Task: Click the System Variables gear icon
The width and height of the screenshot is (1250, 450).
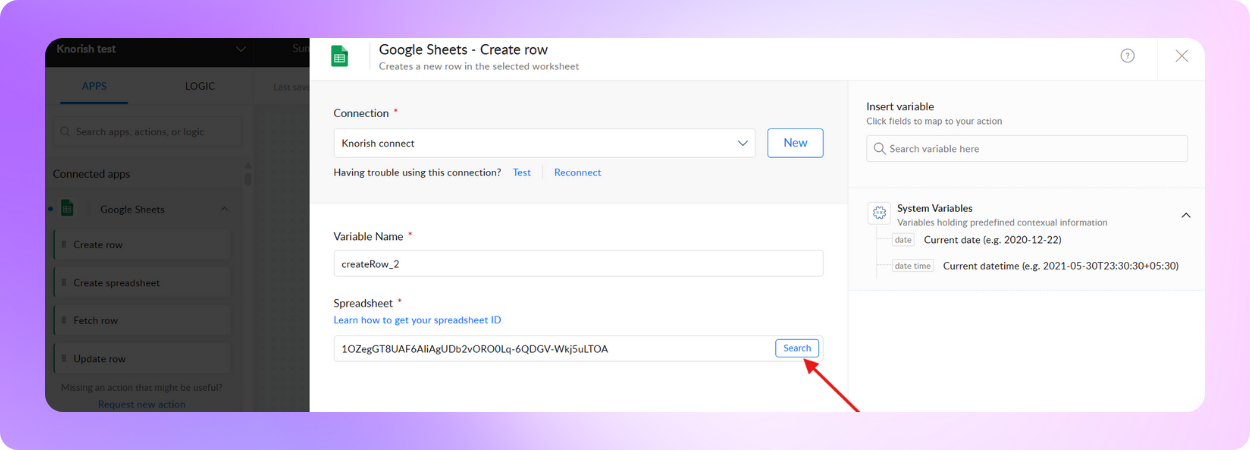Action: coord(879,213)
